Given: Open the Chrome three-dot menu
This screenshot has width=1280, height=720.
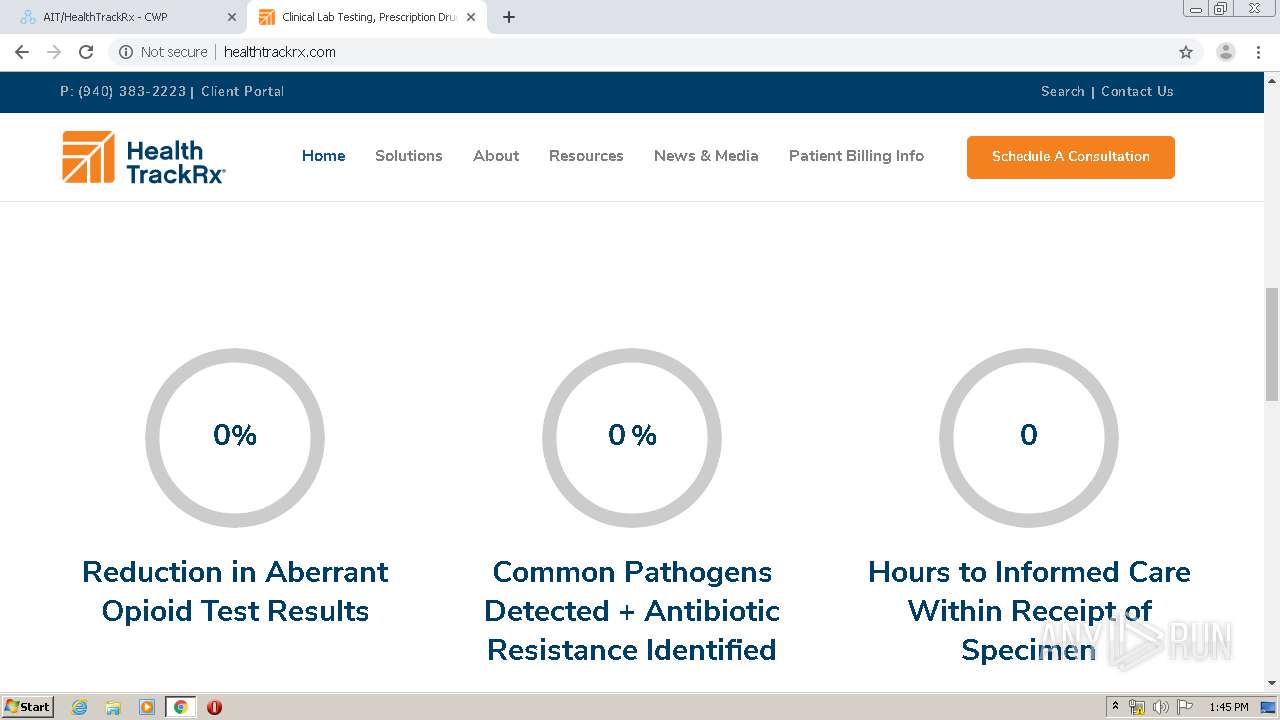Looking at the screenshot, I should point(1259,52).
